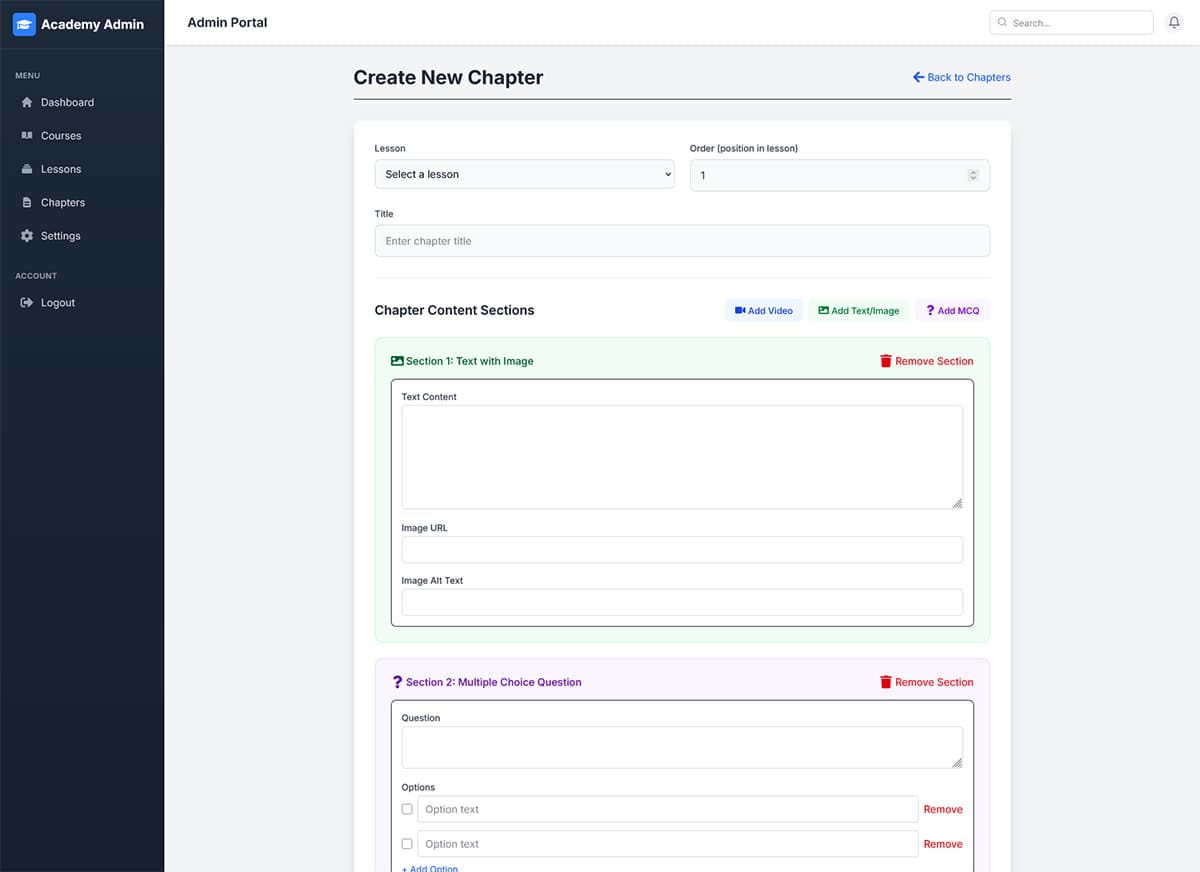
Task: Click the Image URL input
Action: click(682, 549)
